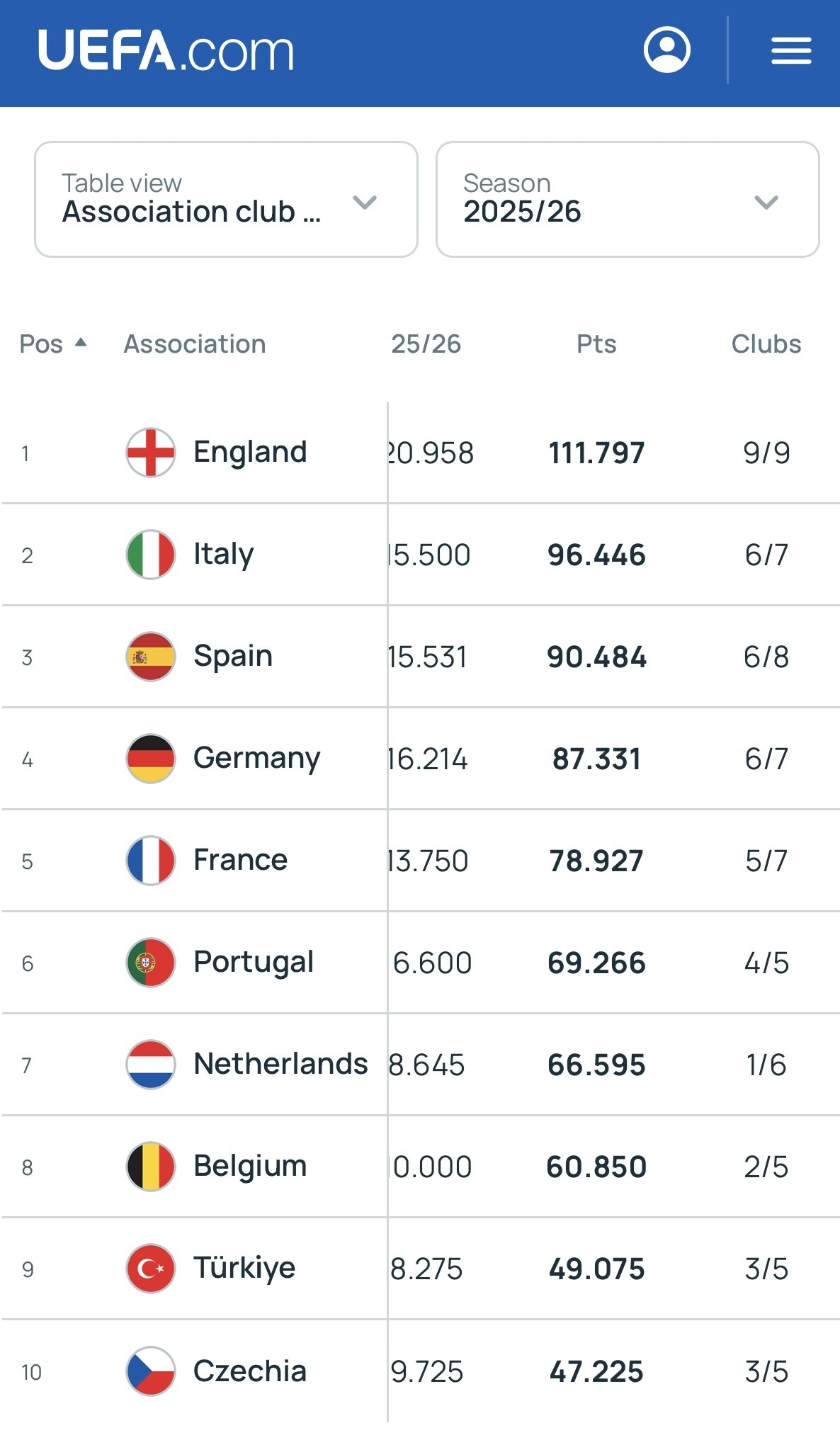
Task: Sort by the Pts column header
Action: [x=596, y=344]
